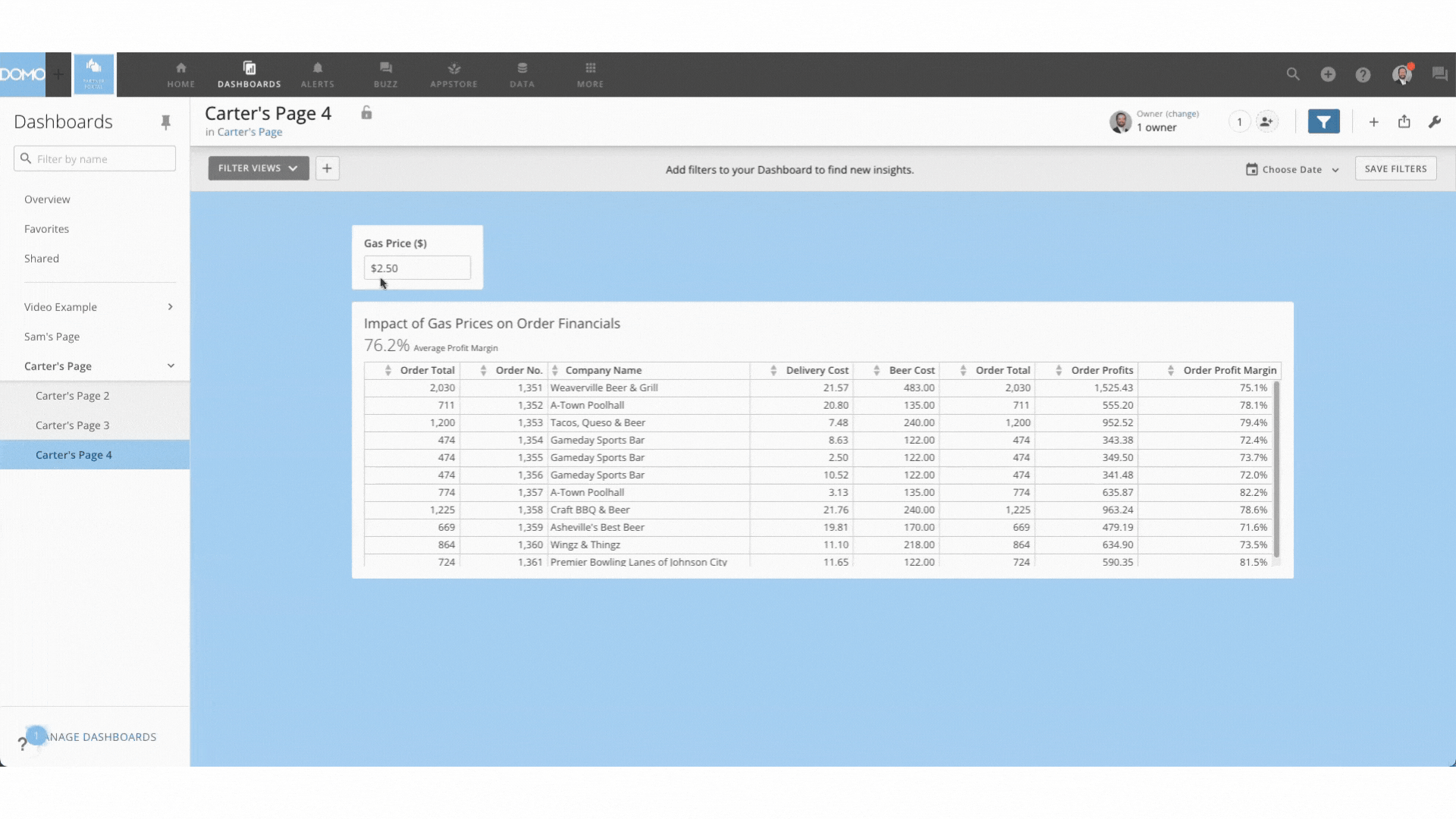Click the page owner avatar

click(1120, 121)
